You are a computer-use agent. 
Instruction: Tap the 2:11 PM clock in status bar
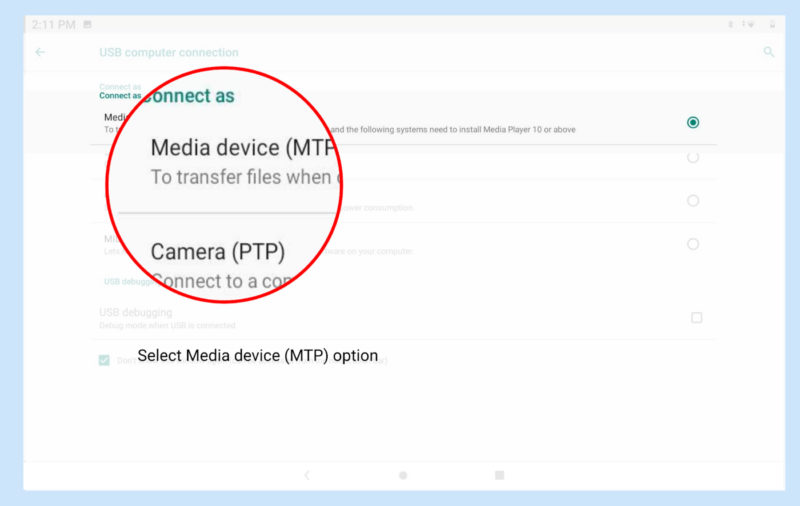point(53,23)
